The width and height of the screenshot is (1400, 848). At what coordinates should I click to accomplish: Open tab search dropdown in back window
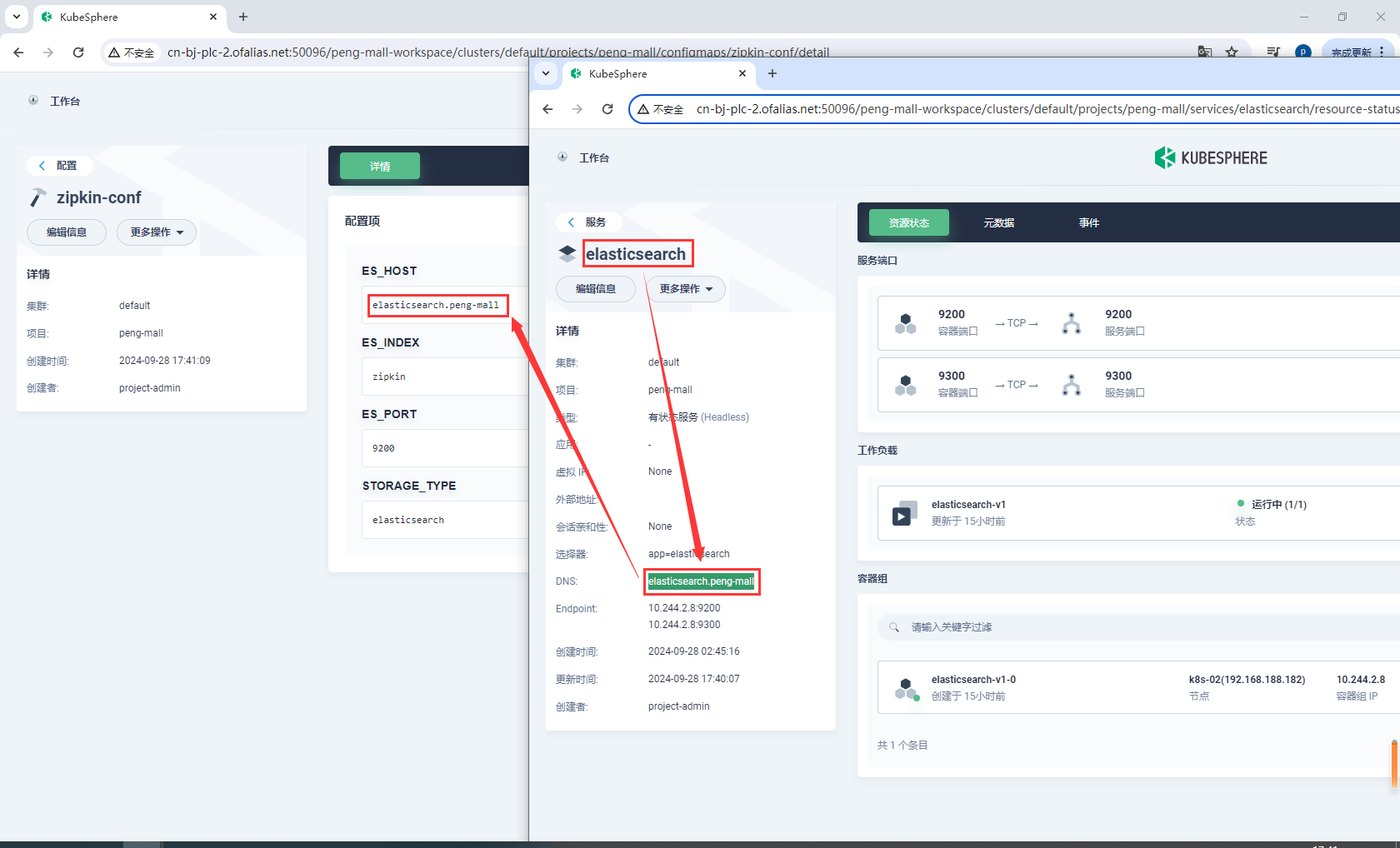[17, 17]
